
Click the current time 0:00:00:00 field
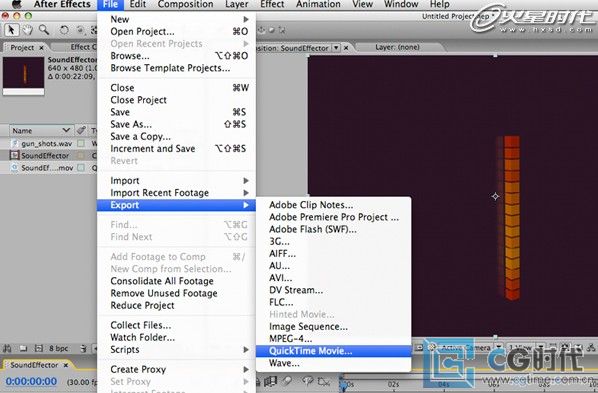pyautogui.click(x=31, y=381)
